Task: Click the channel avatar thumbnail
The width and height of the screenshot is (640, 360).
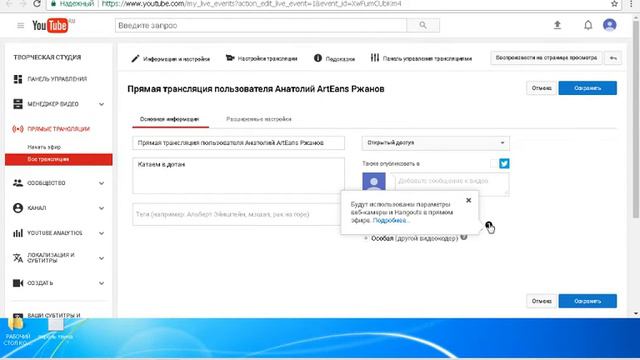Action: point(374,182)
